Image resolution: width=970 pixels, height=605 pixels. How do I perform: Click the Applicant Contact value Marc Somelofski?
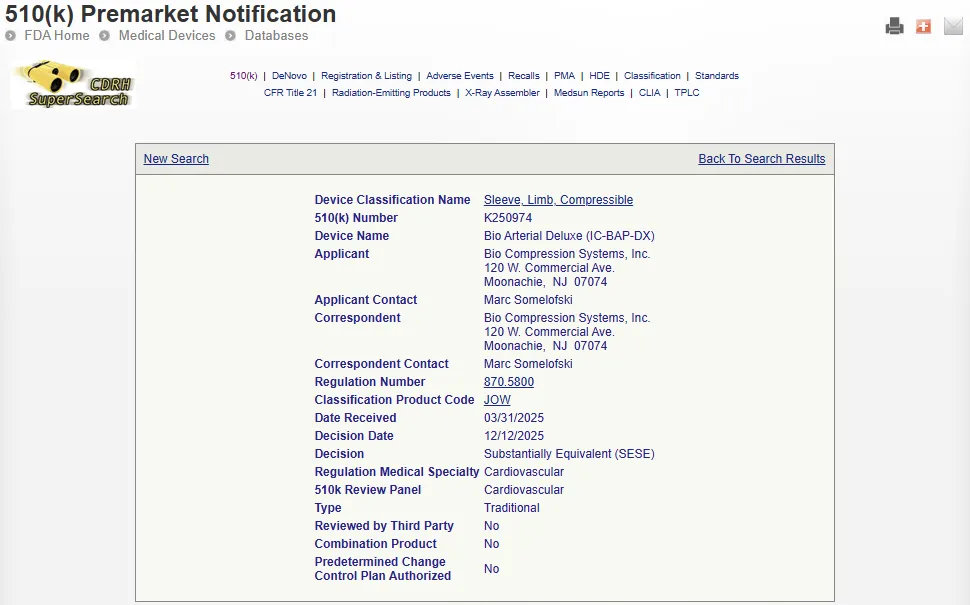[x=528, y=299]
